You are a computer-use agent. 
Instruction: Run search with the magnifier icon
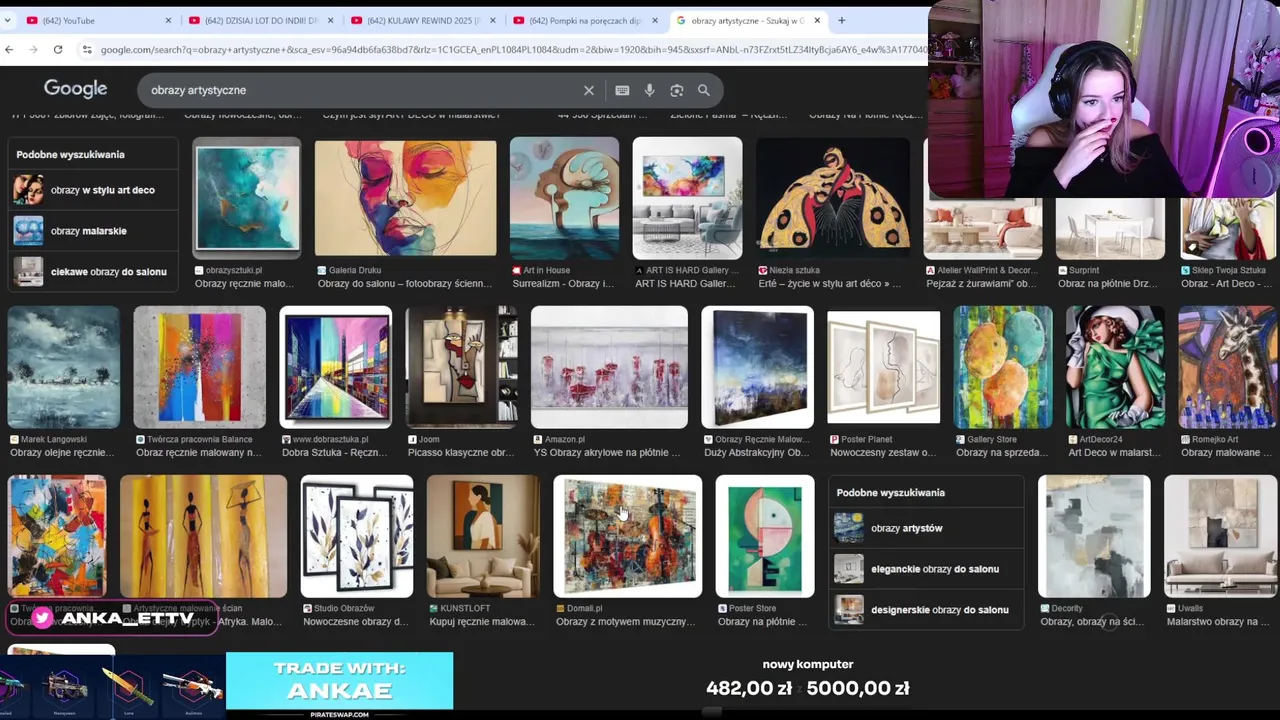point(704,90)
